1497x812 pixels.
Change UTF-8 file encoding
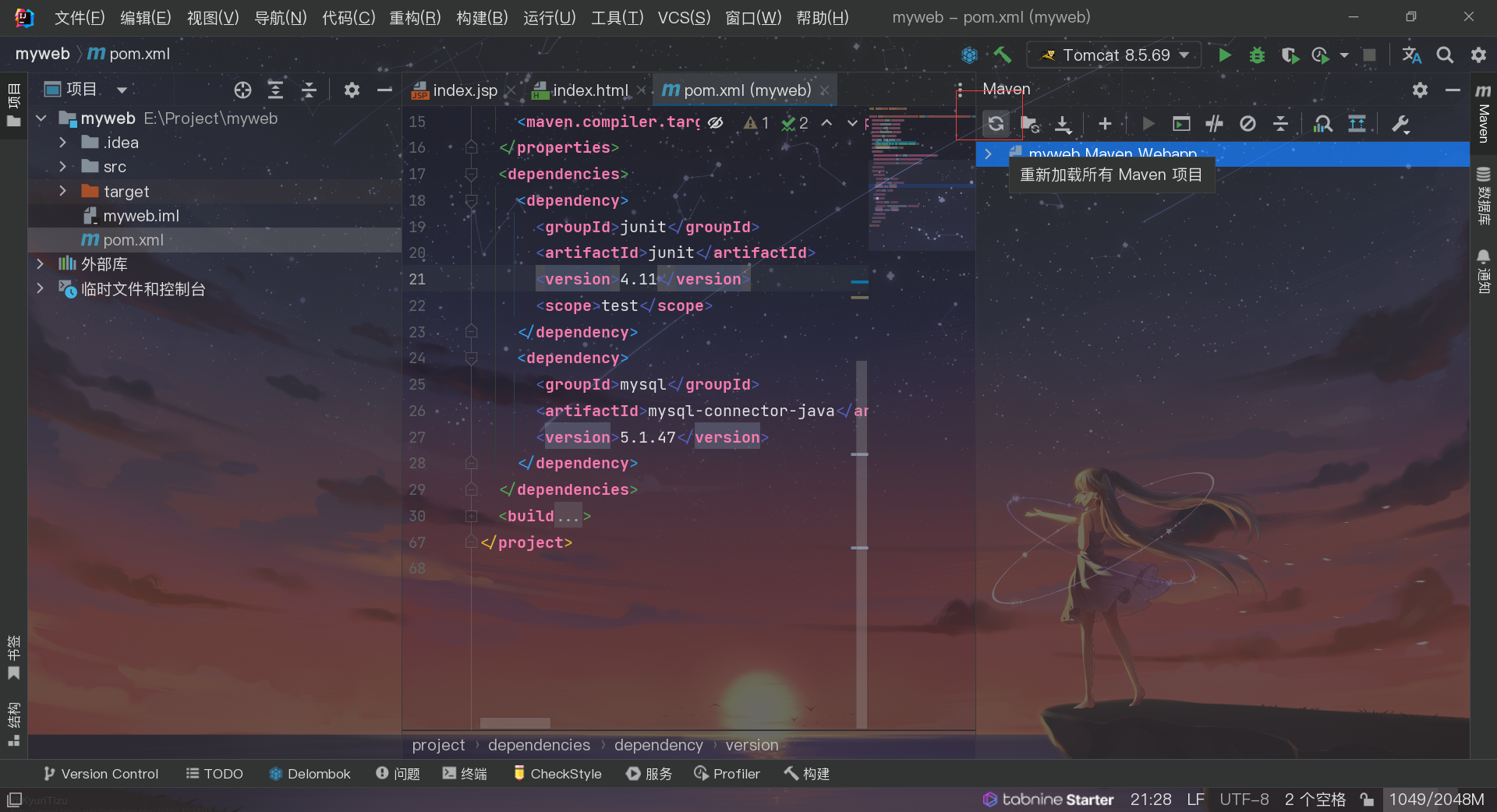tap(1244, 800)
